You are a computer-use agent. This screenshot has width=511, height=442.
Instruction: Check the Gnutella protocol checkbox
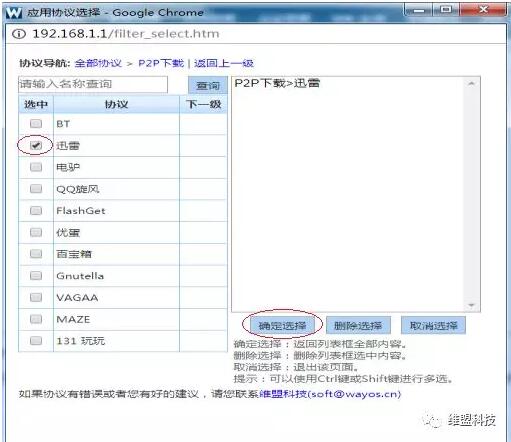[x=36, y=275]
